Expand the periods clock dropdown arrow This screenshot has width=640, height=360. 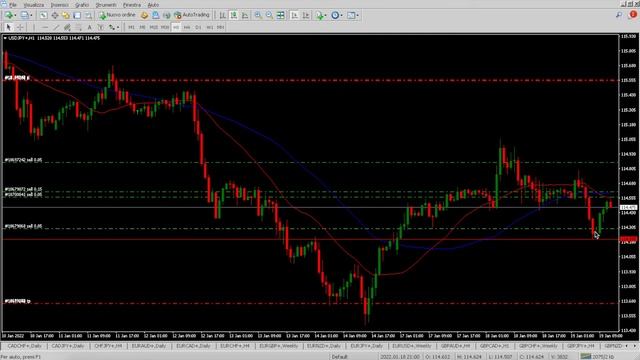[x=342, y=16]
